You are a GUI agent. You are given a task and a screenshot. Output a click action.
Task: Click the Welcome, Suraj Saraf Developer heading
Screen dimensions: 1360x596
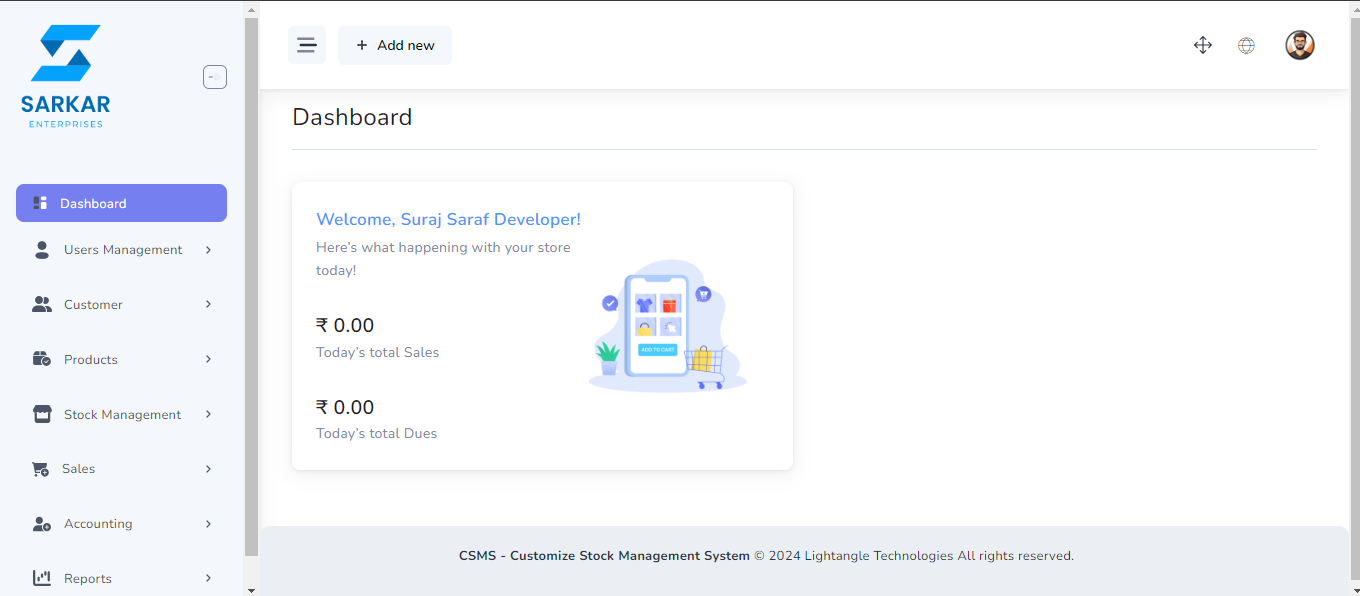448,219
